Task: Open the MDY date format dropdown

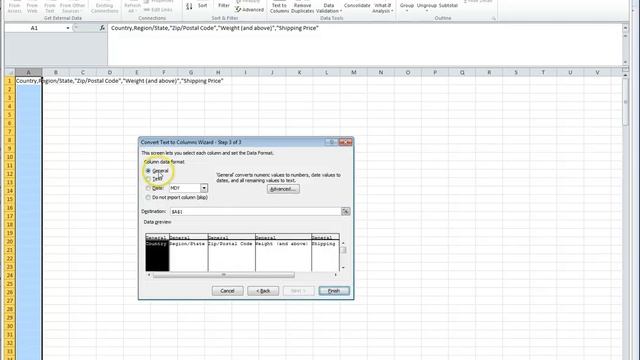Action: 204,188
